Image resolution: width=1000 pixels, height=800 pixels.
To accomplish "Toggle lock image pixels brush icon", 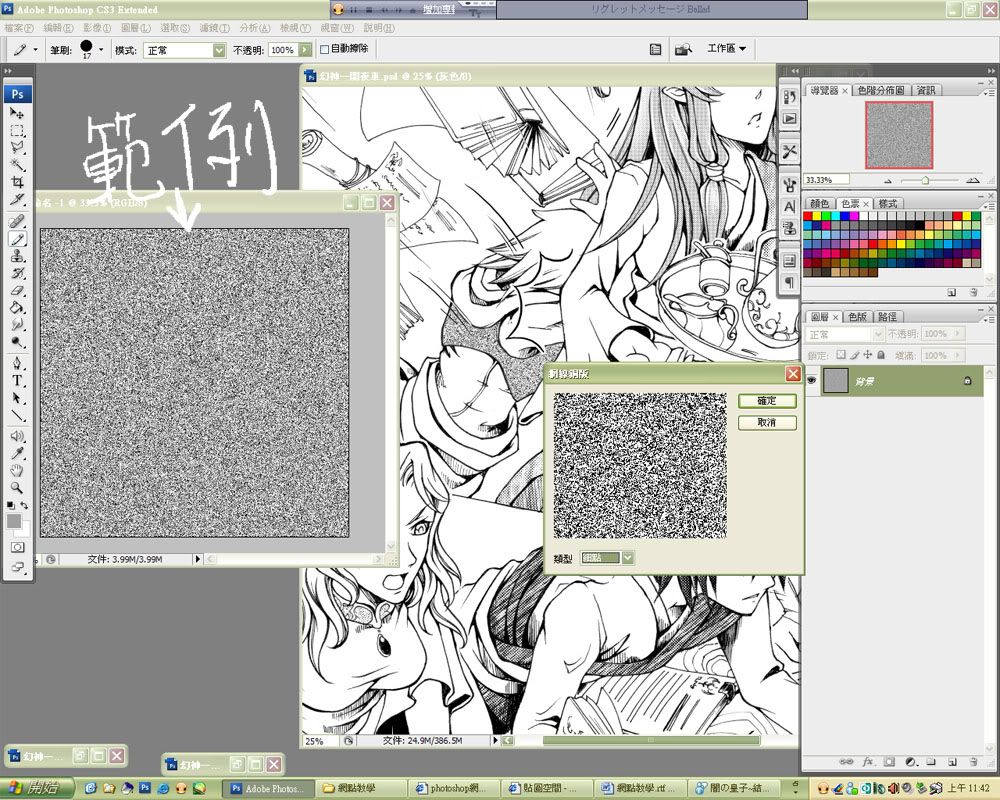I will click(855, 355).
